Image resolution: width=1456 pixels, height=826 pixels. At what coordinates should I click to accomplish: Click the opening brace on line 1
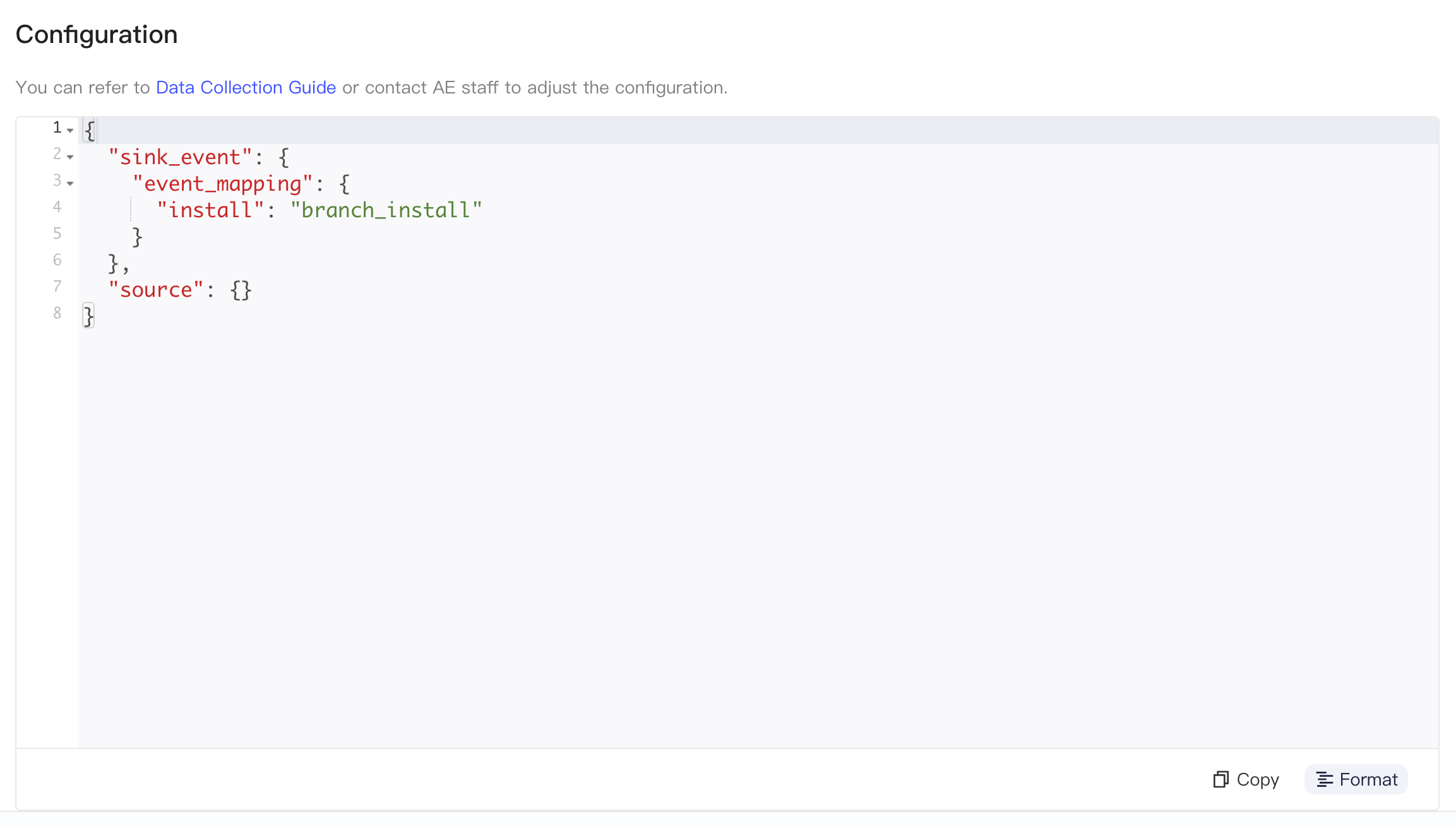[90, 130]
